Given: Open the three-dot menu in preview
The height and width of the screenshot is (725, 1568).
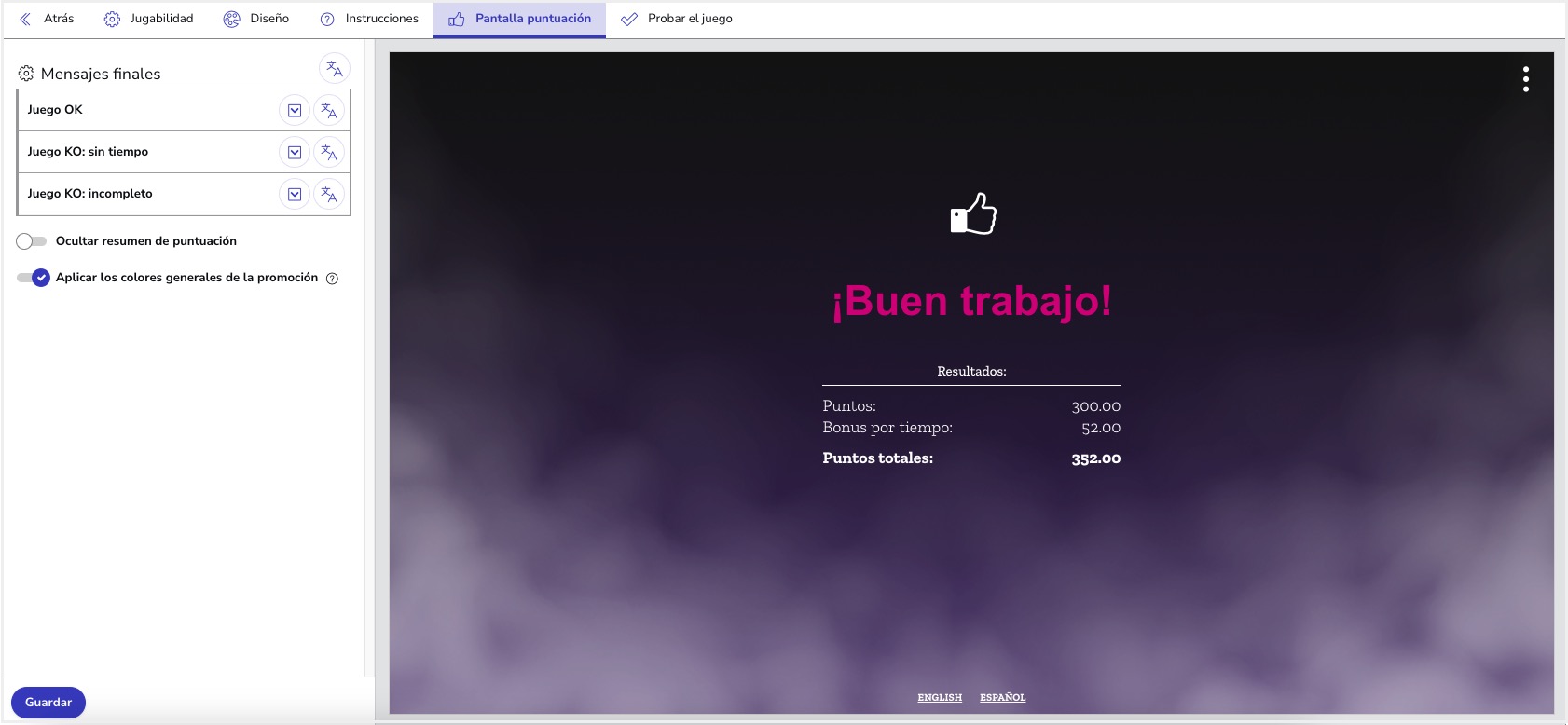Looking at the screenshot, I should pyautogui.click(x=1526, y=79).
